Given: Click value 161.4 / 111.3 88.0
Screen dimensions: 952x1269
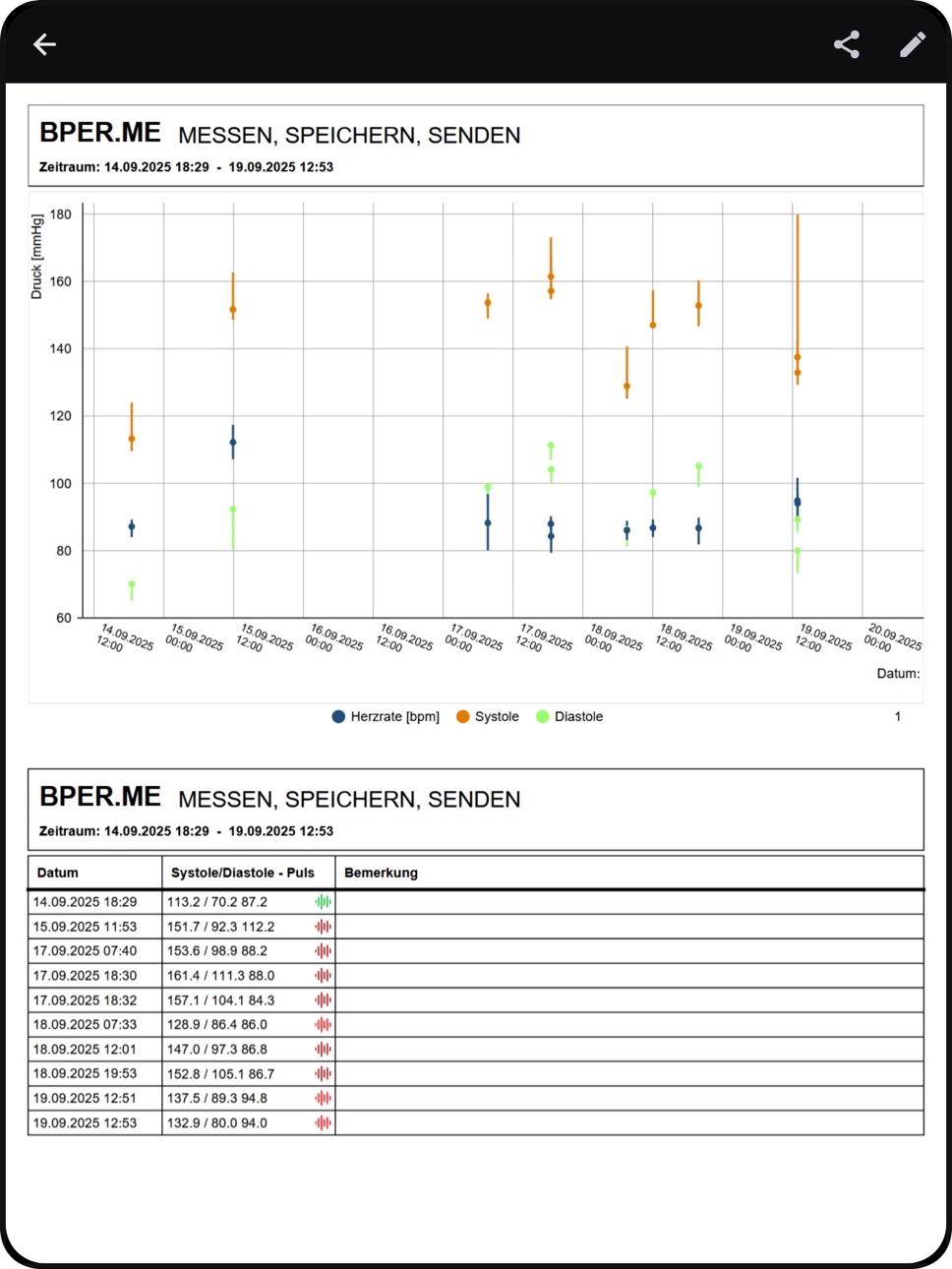Looking at the screenshot, I should click(220, 976).
